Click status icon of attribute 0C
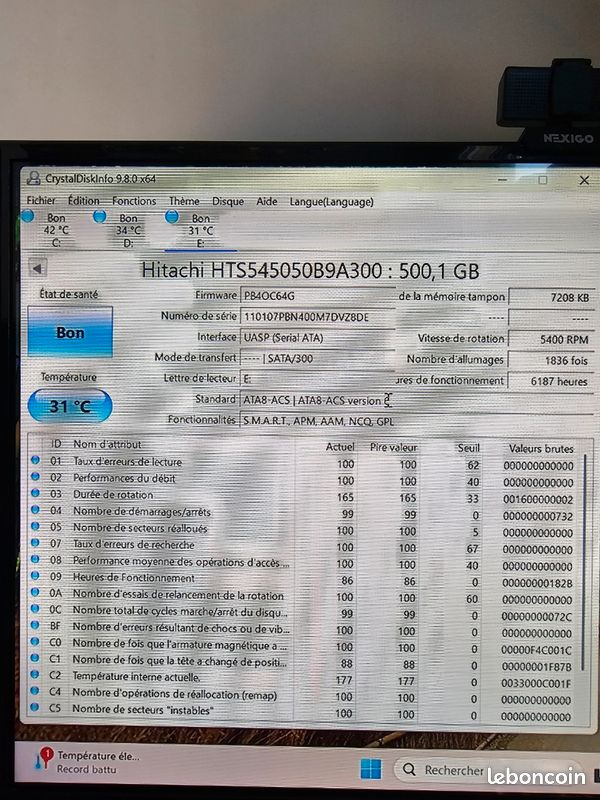The image size is (600, 800). pyautogui.click(x=35, y=609)
